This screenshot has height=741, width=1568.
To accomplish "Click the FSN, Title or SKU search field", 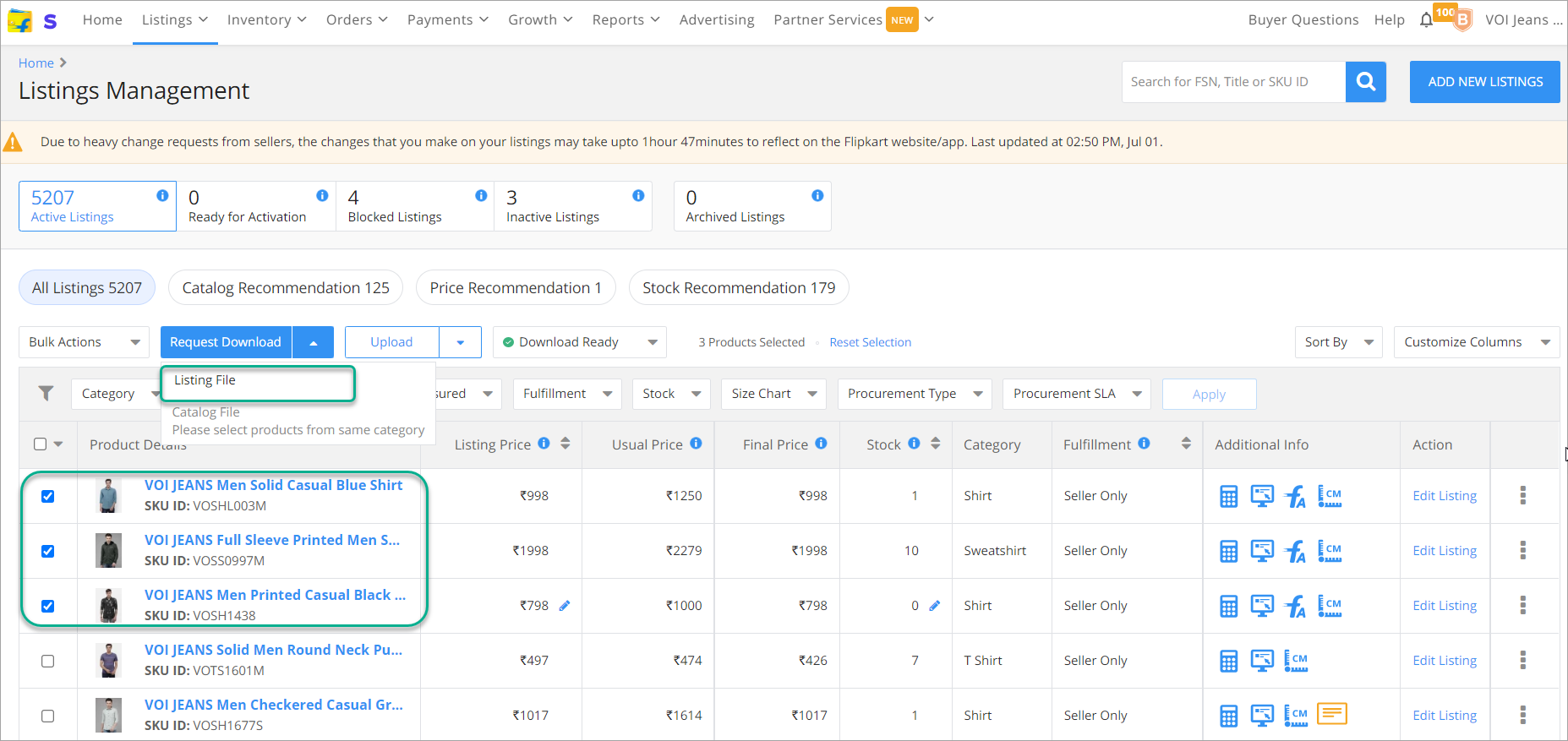I will (1233, 82).
